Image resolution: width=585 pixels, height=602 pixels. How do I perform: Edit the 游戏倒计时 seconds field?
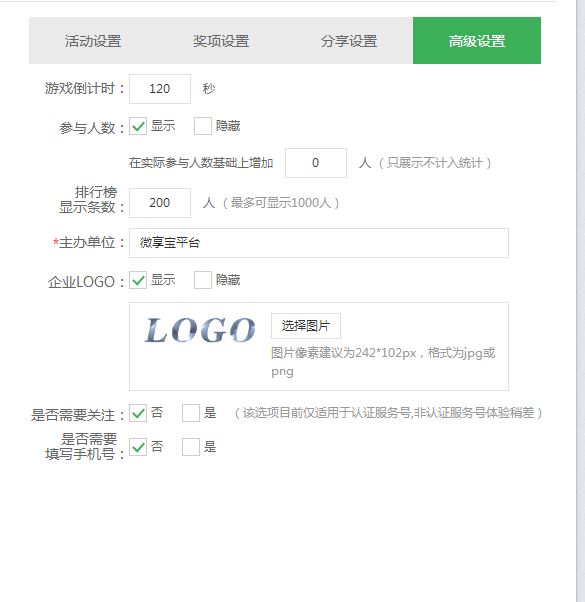pos(160,89)
